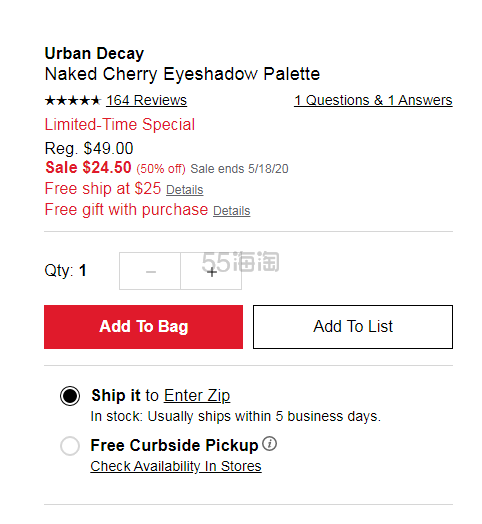This screenshot has height=524, width=482.
Task: Click the Urban Decay brand name
Action: (x=94, y=53)
